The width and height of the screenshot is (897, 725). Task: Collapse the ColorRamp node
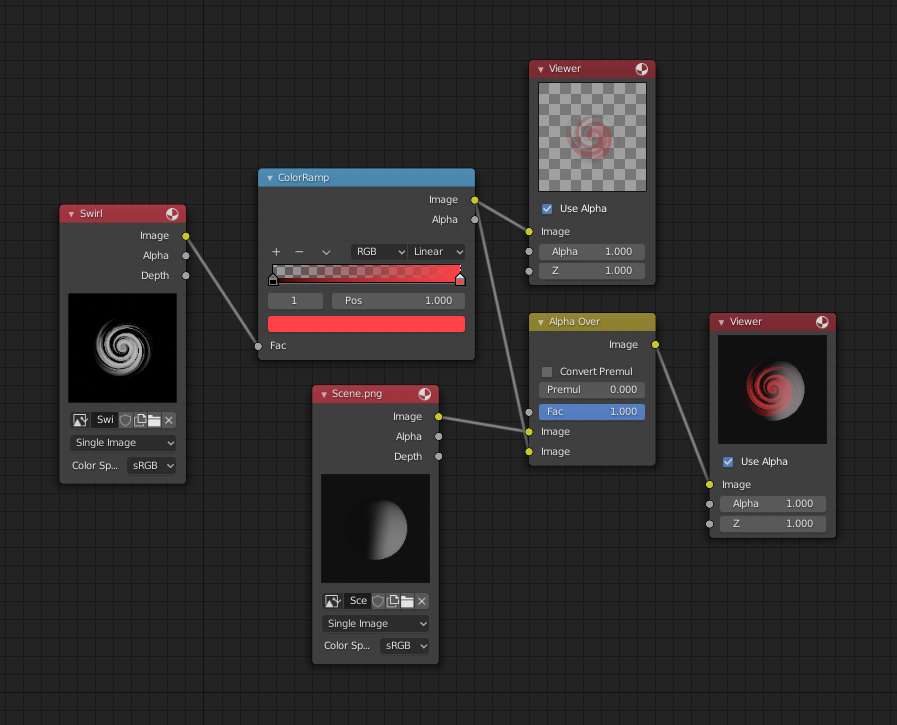click(x=270, y=178)
